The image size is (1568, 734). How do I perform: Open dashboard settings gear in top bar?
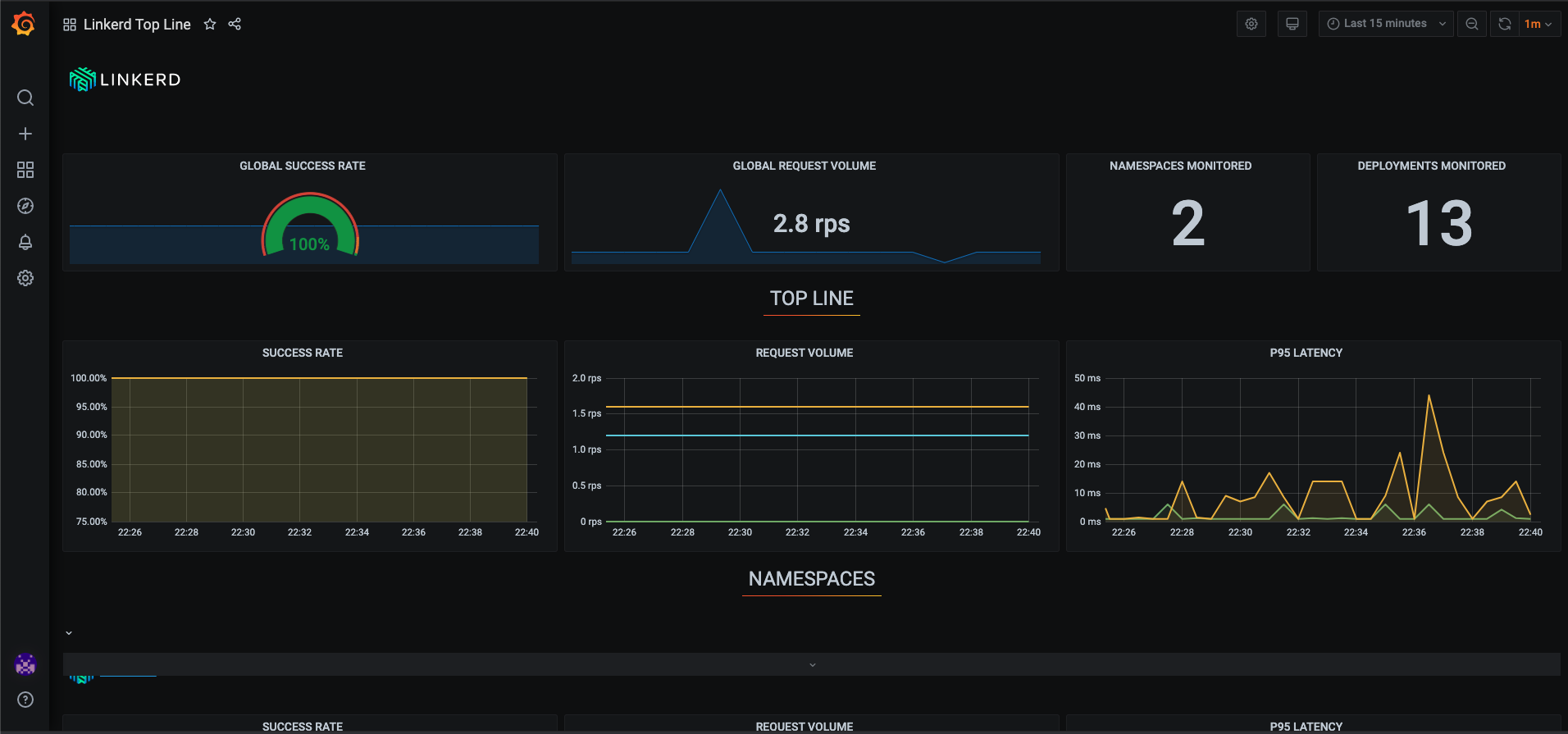(x=1251, y=24)
